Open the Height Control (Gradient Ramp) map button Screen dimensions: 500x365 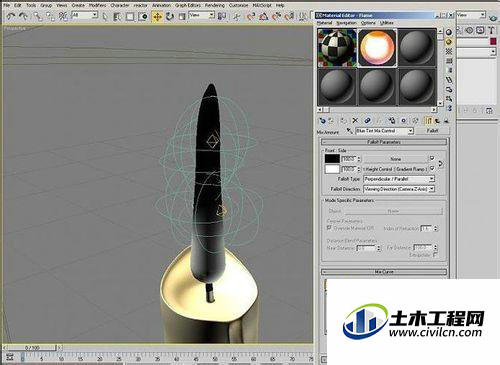(395, 169)
